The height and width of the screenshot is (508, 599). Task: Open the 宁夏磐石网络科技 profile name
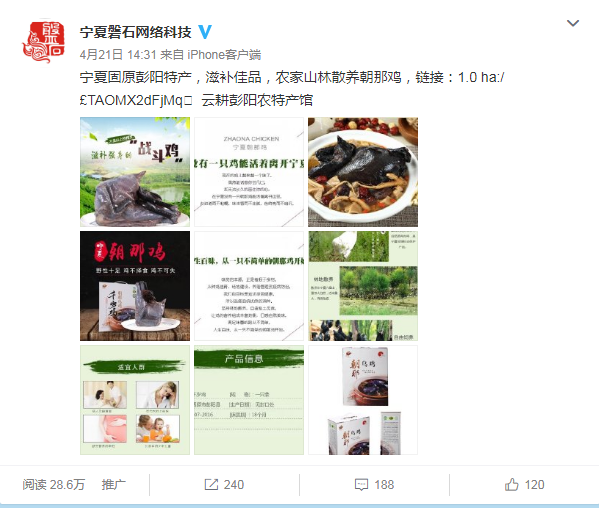(136, 32)
